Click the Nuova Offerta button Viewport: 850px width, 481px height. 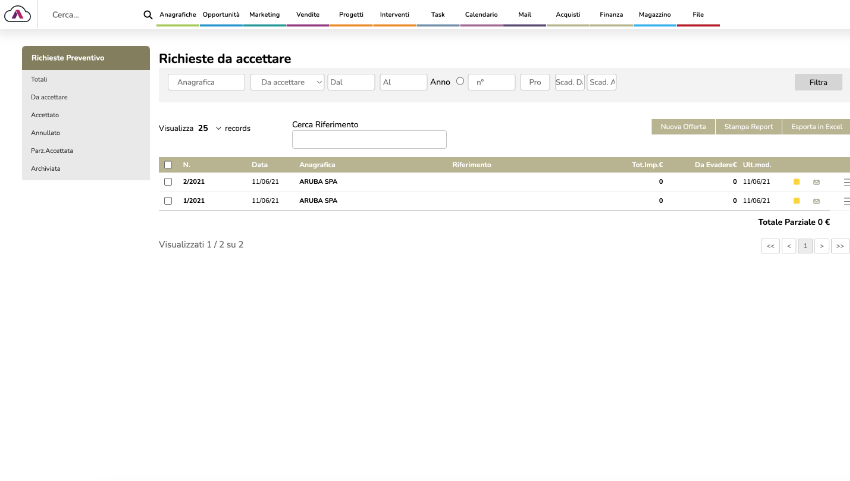click(x=682, y=127)
